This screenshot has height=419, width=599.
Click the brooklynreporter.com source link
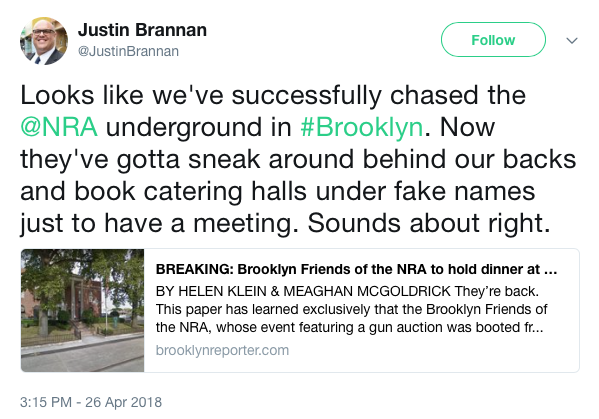pyautogui.click(x=222, y=350)
